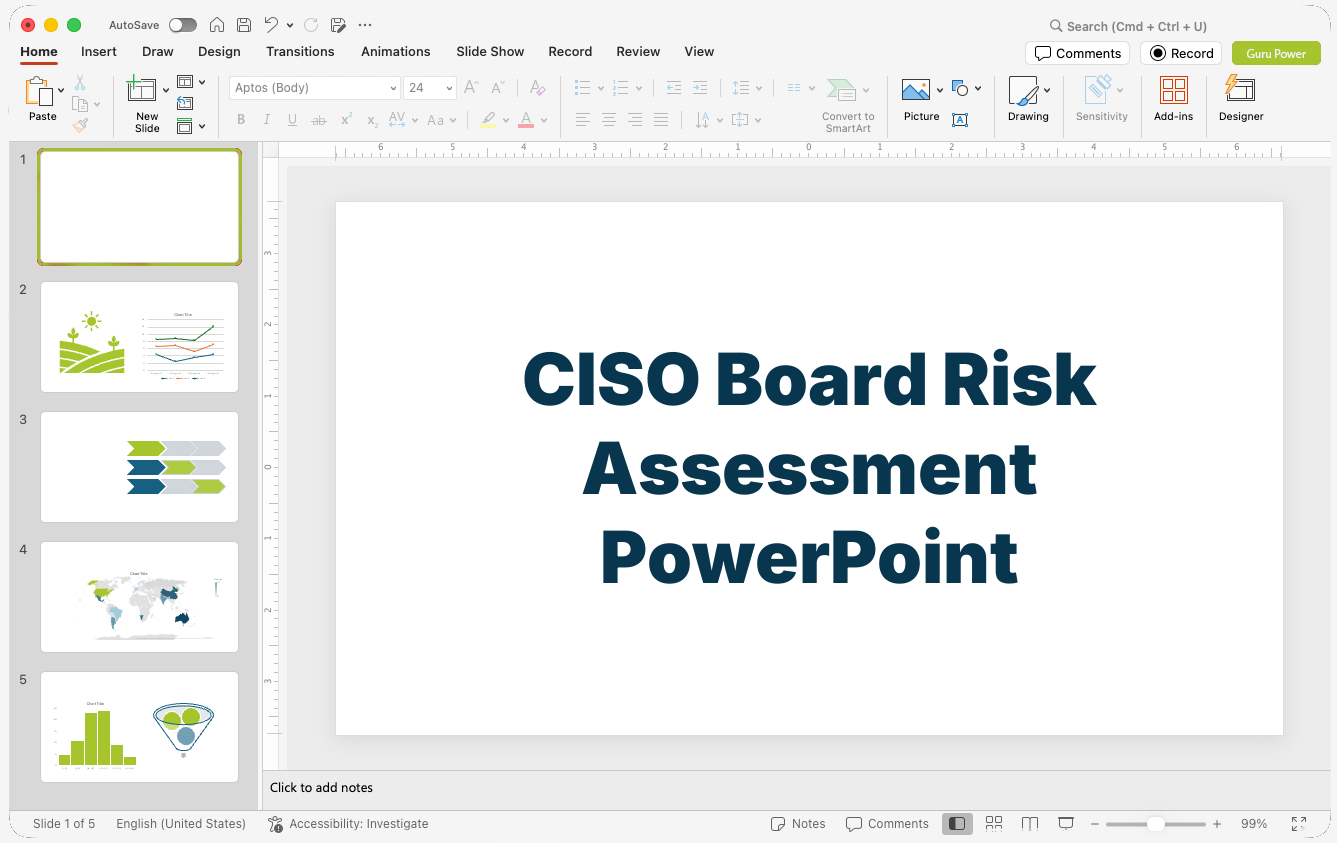Toggle Strikethrough formatting

[319, 120]
